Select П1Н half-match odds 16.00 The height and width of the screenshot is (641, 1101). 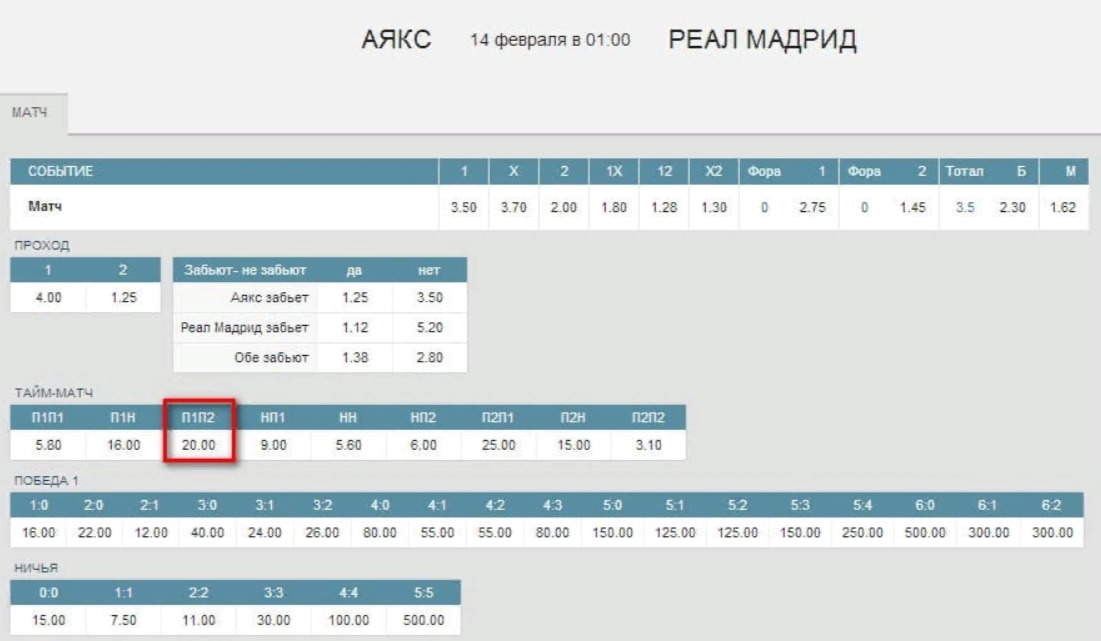[x=124, y=445]
